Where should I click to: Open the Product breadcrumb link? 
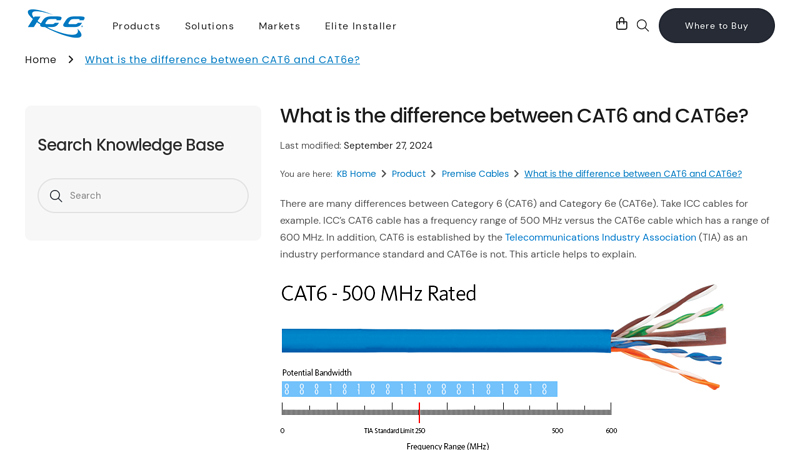pyautogui.click(x=408, y=174)
